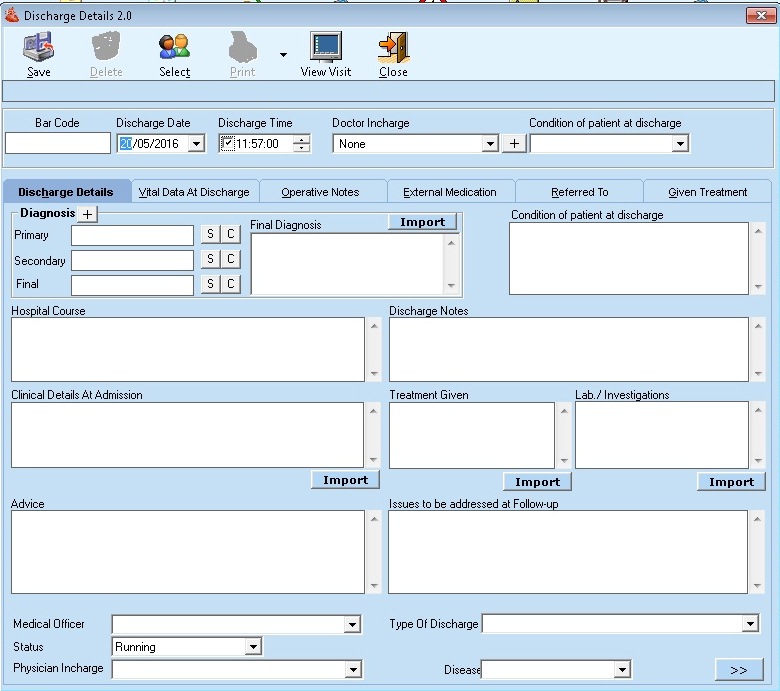Click C button for Final diagnosis

(230, 284)
